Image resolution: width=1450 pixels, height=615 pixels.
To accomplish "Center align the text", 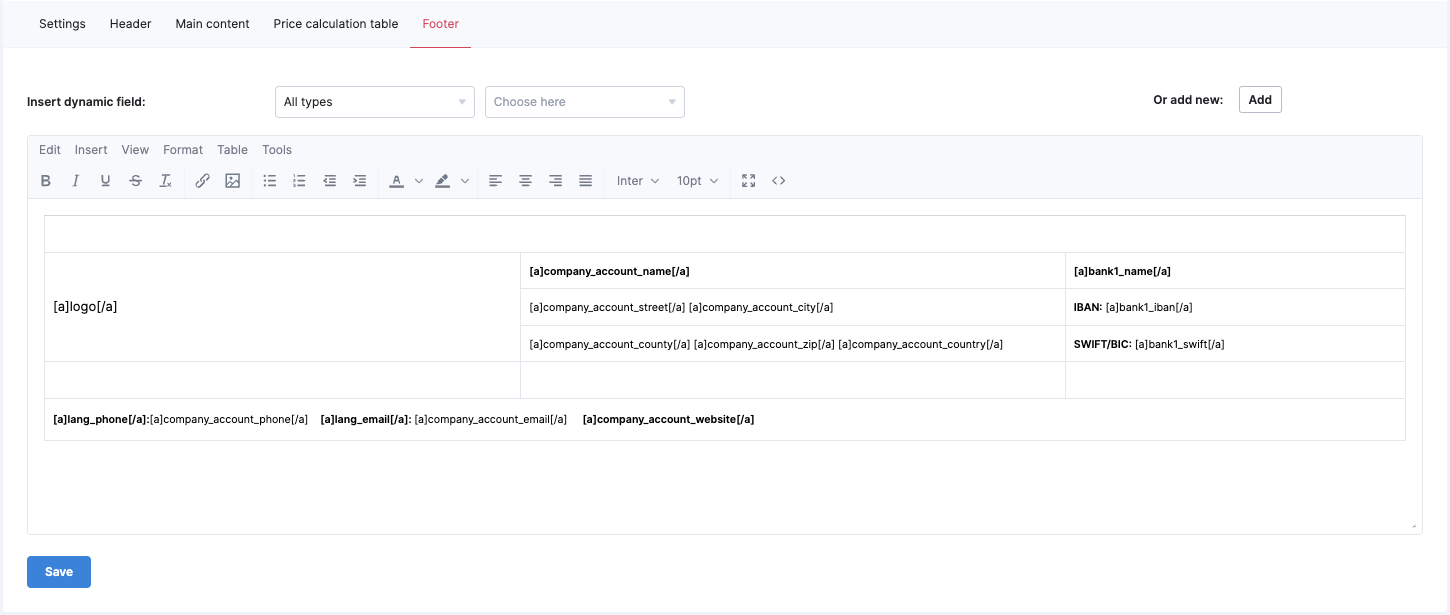I will click(525, 181).
